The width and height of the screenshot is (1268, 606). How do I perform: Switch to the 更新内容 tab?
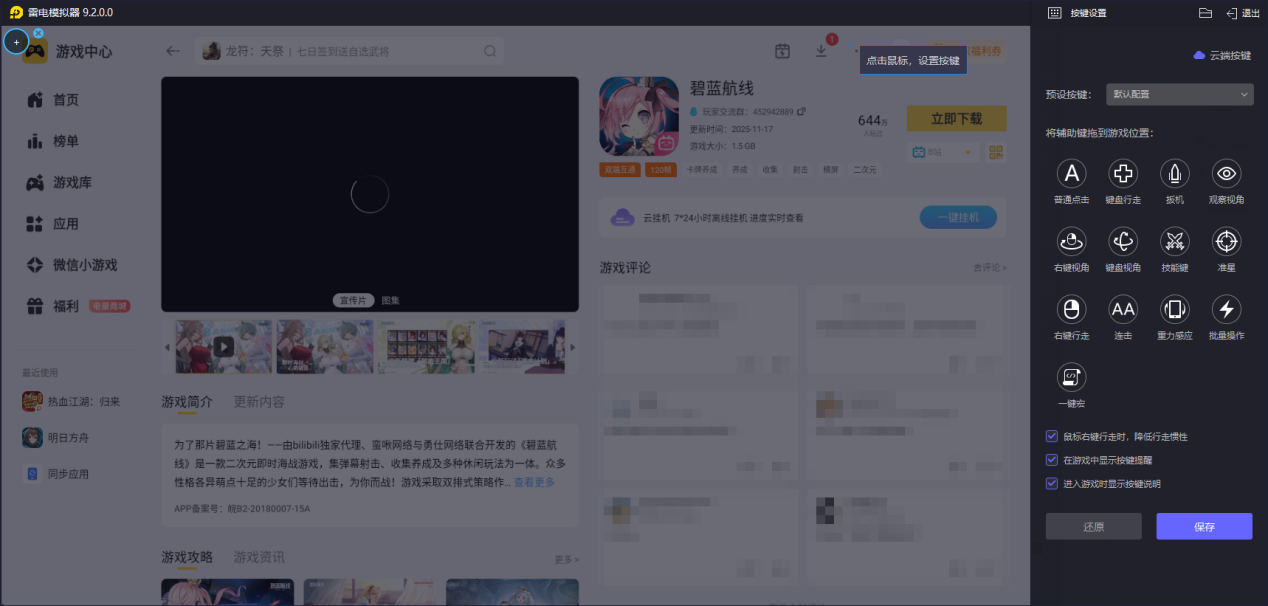tap(258, 402)
